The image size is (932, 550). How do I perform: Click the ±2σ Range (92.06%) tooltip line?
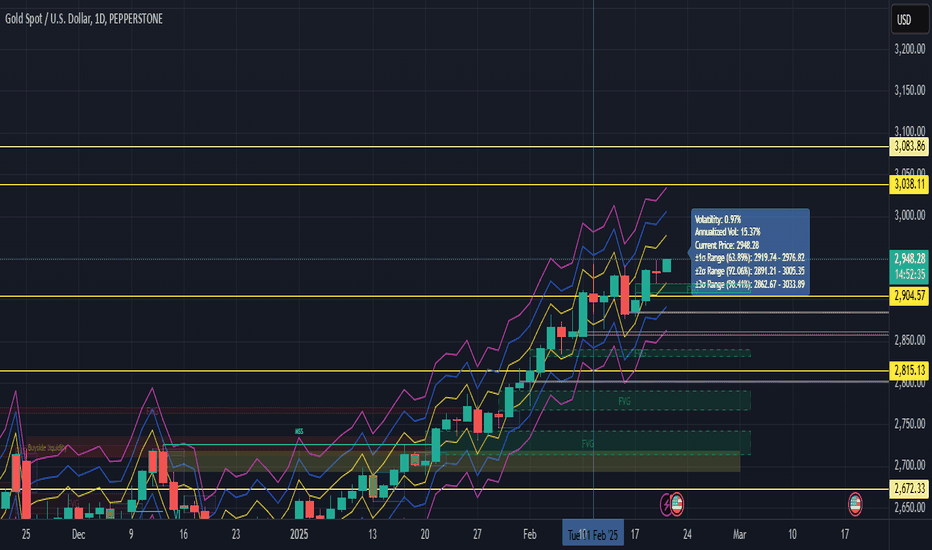(x=750, y=271)
